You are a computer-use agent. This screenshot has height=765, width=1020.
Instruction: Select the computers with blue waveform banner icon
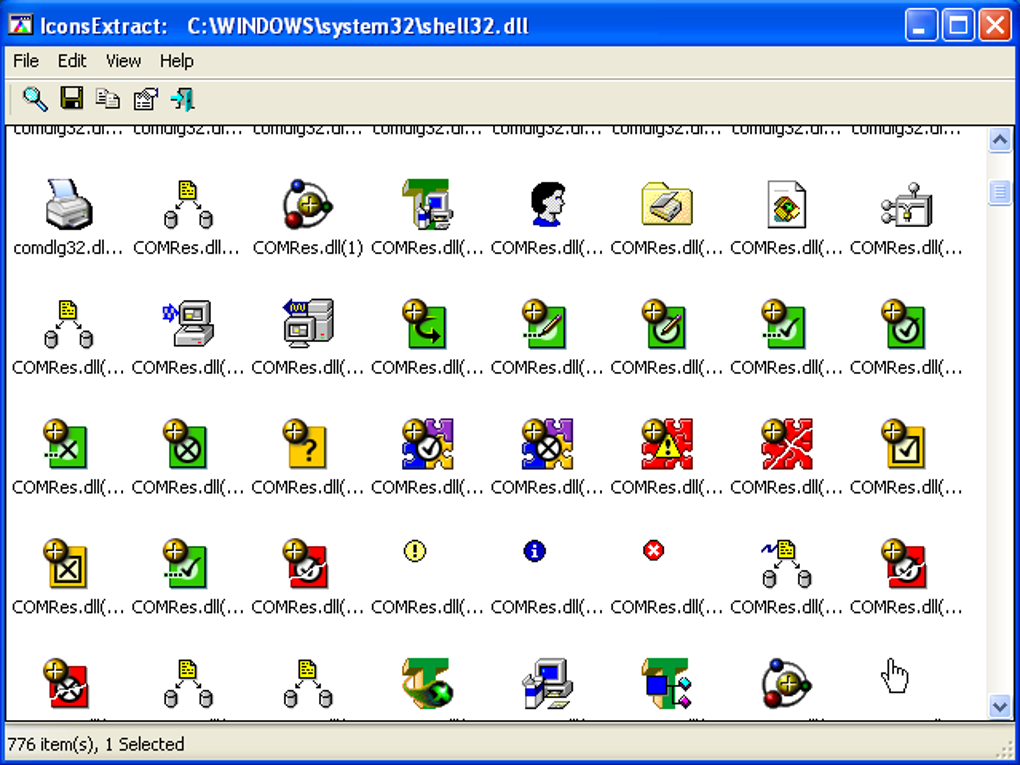click(308, 323)
